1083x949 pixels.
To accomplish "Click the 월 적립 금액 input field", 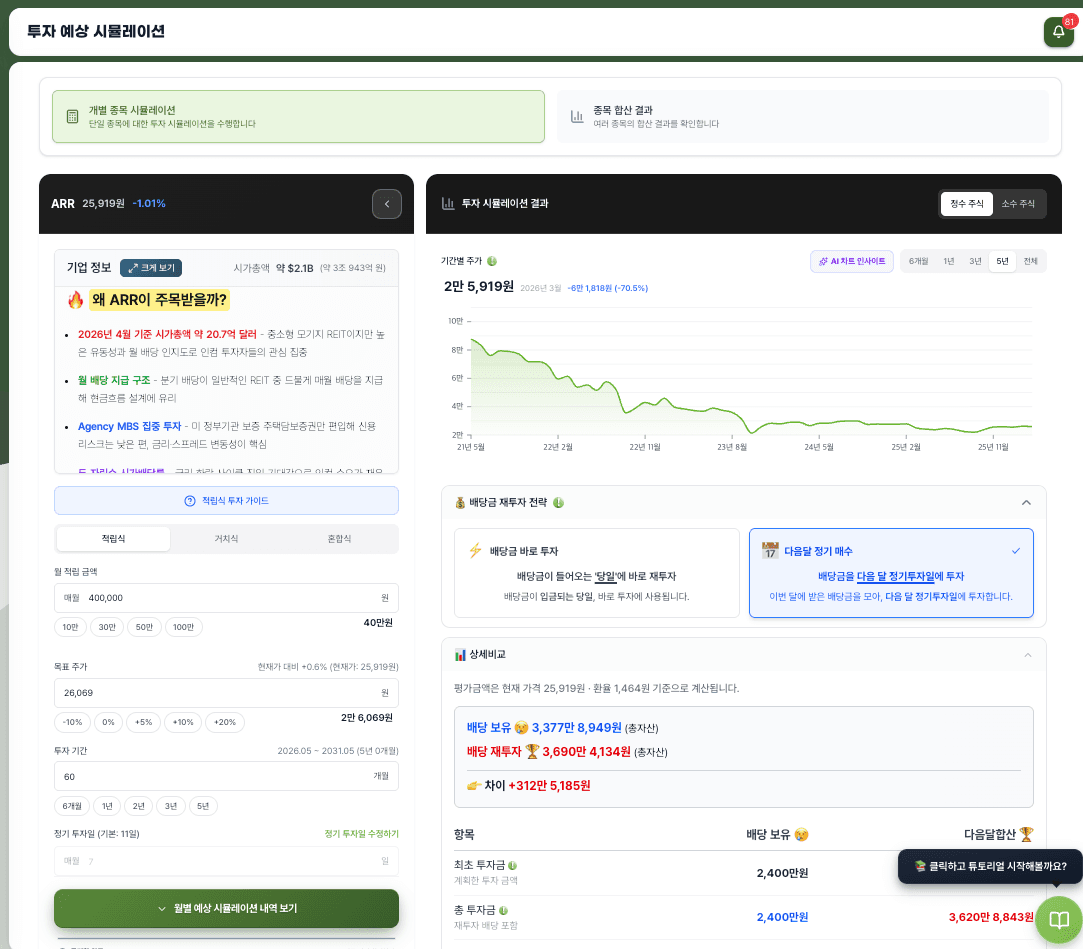I will [x=227, y=598].
